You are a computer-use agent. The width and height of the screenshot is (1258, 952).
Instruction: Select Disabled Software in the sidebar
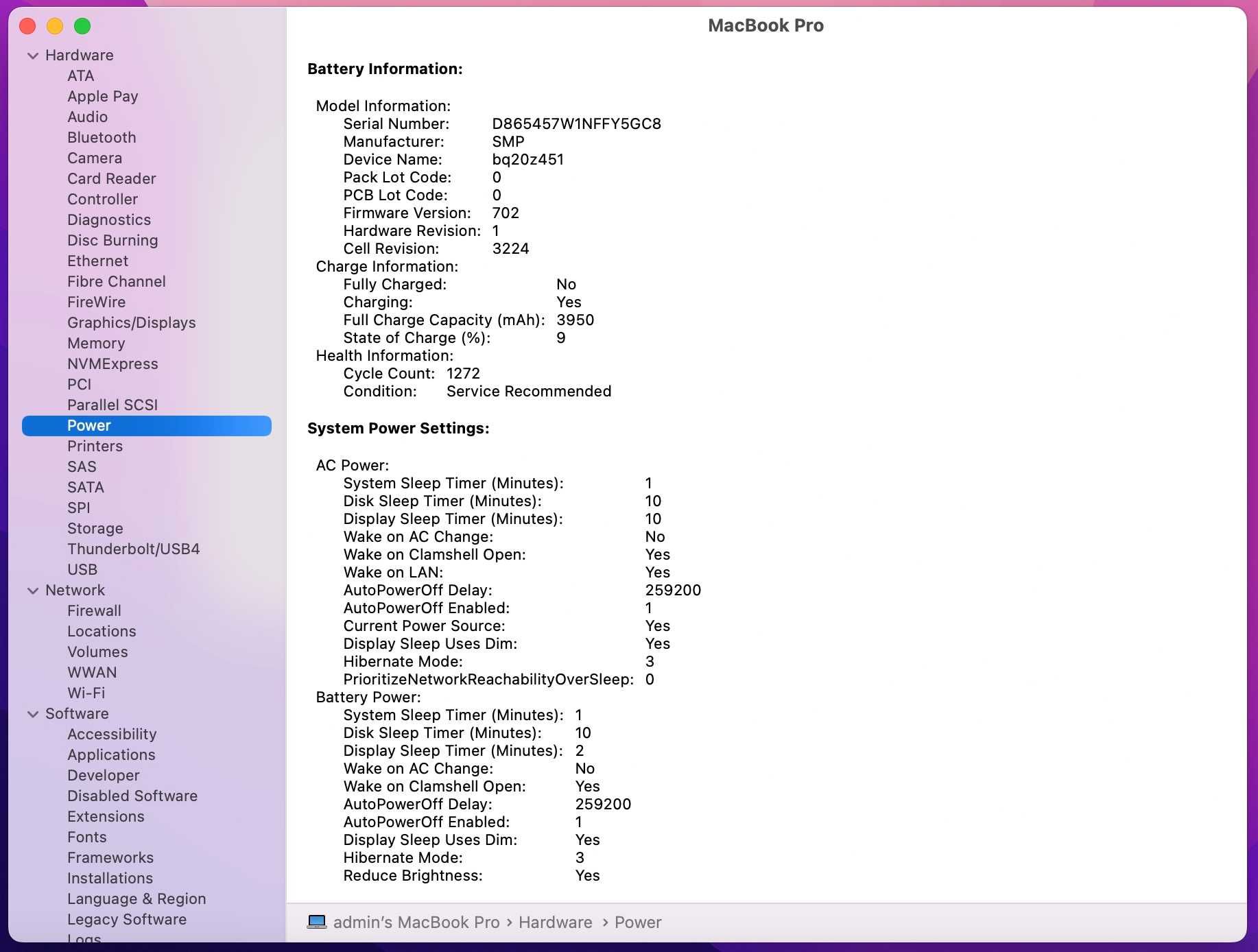pos(132,796)
